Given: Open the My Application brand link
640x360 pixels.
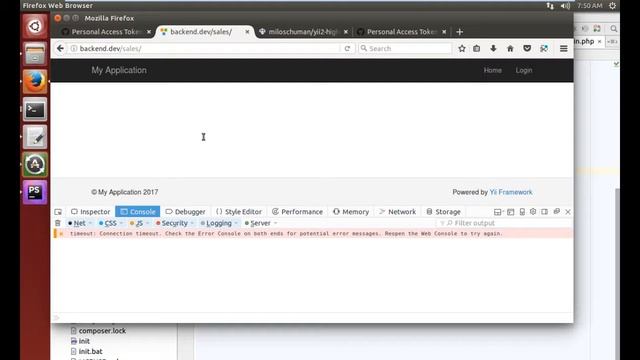Looking at the screenshot, I should click(x=119, y=70).
